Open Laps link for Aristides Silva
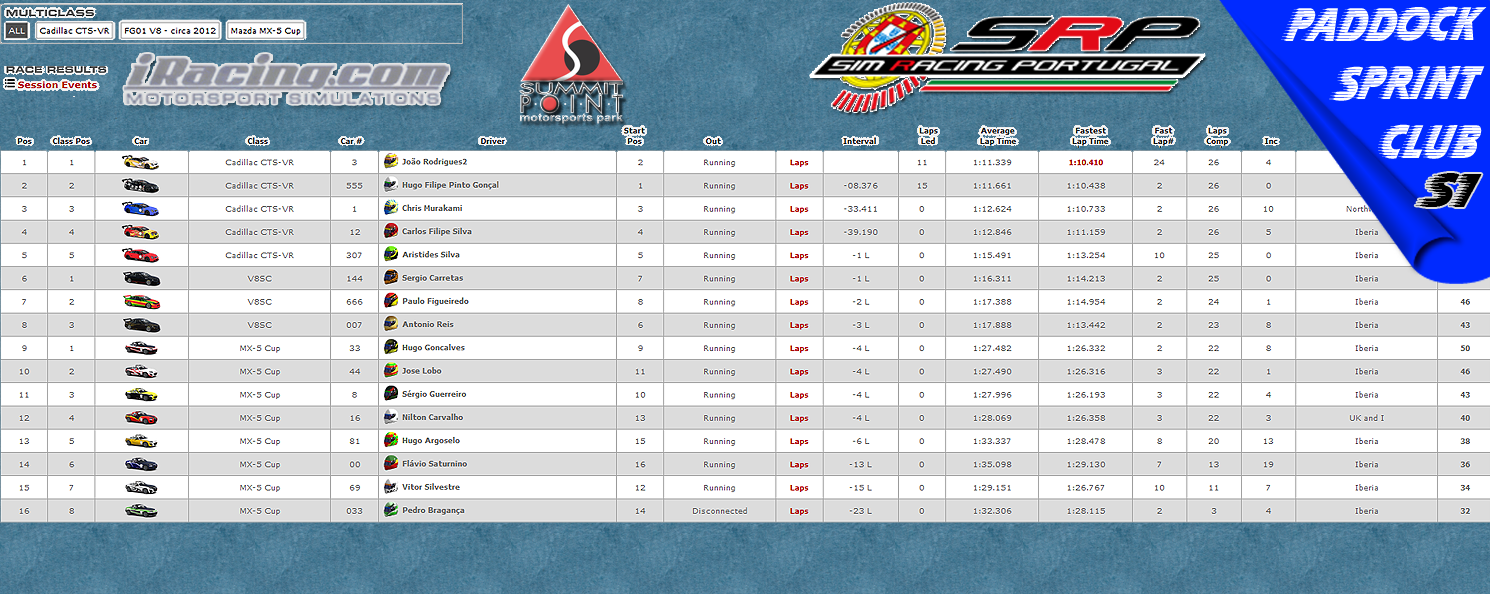Viewport: 1490px width, 594px height. (799, 255)
